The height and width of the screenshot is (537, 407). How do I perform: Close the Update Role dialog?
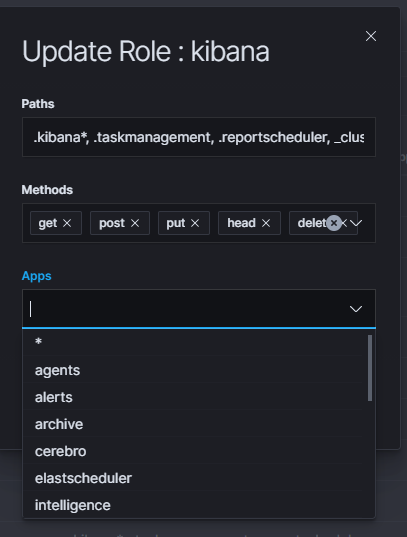point(371,36)
